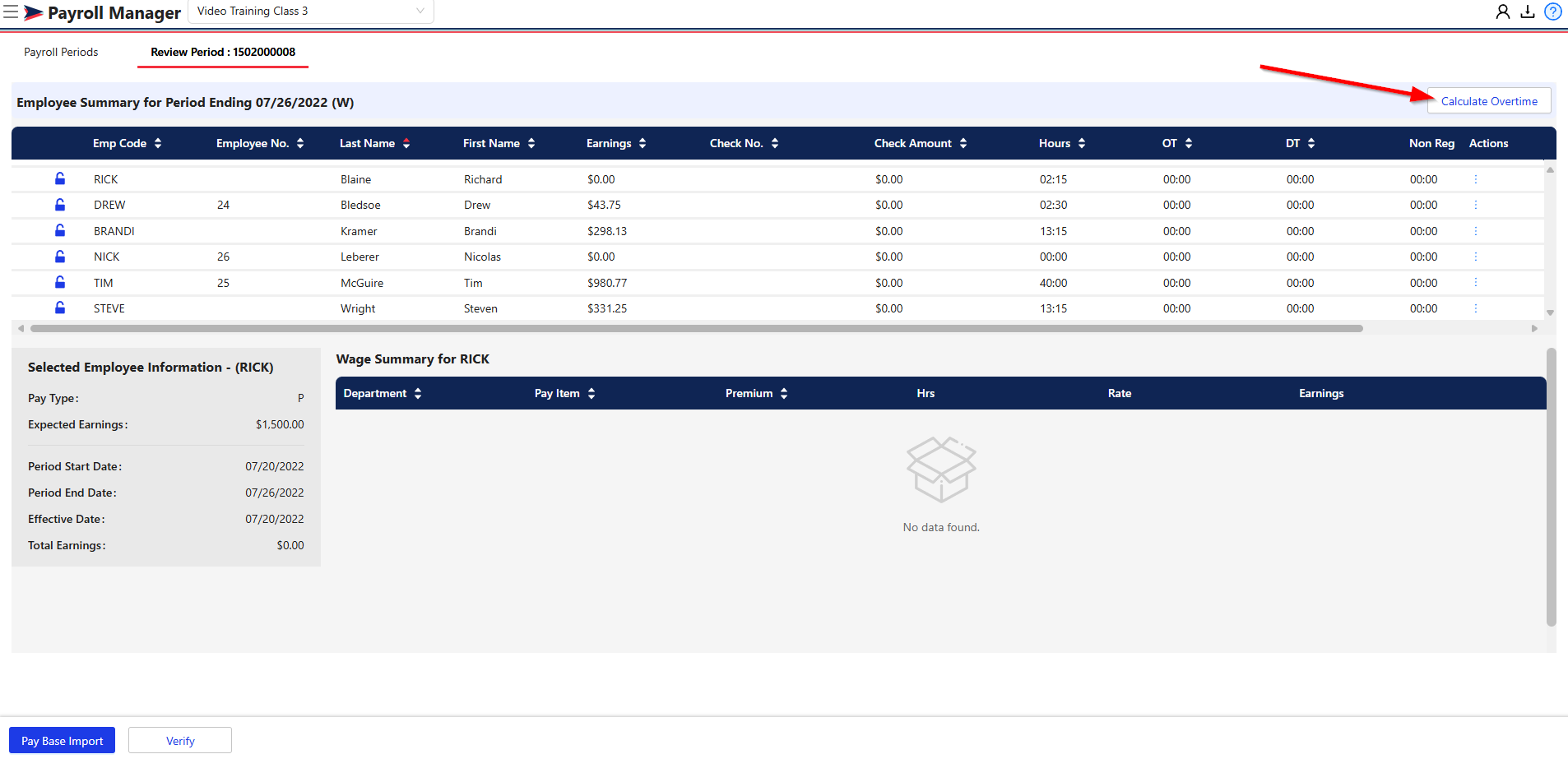Open the help question mark icon
1568x768 pixels.
[1553, 12]
